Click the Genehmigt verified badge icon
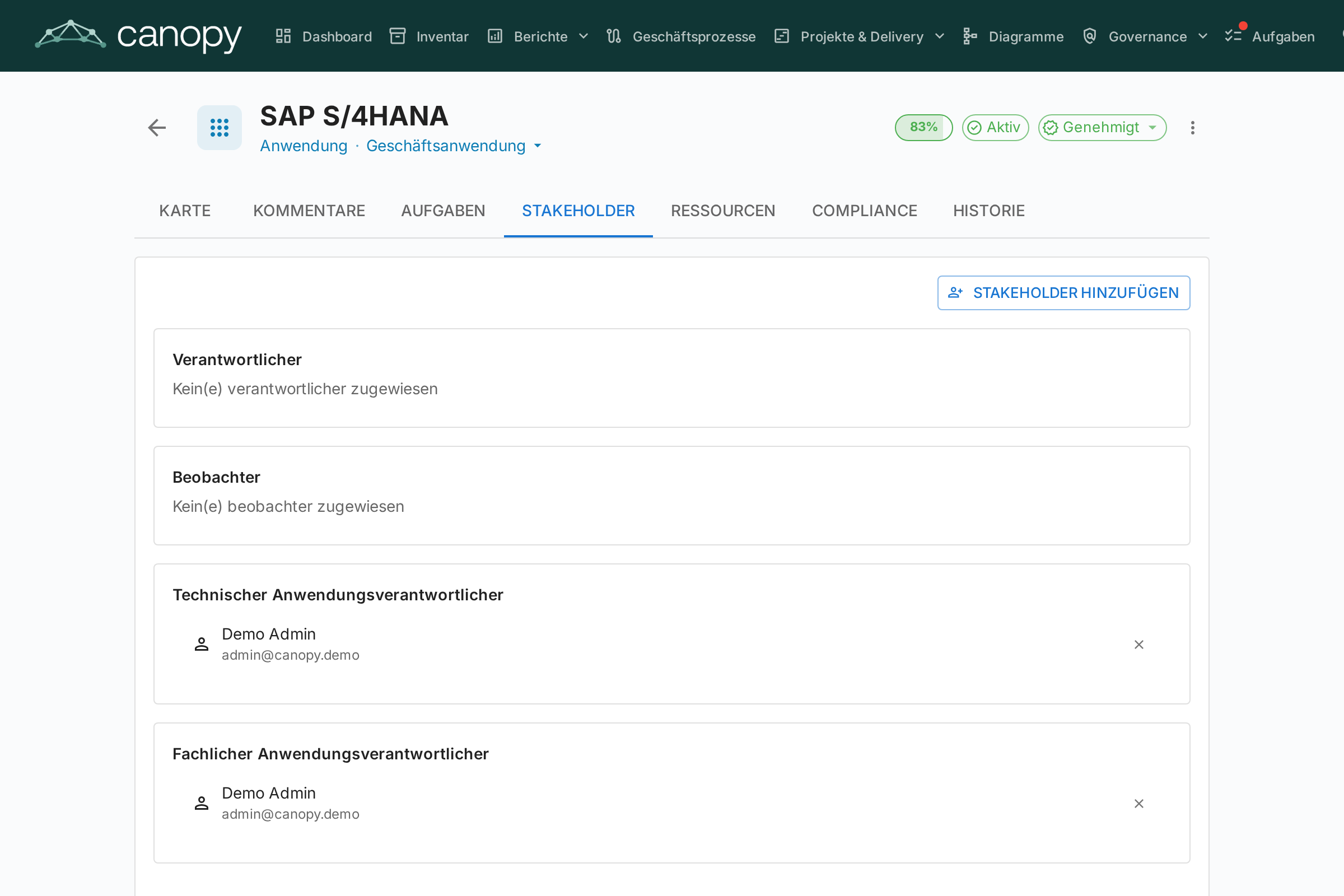The image size is (1344, 896). coord(1051,128)
